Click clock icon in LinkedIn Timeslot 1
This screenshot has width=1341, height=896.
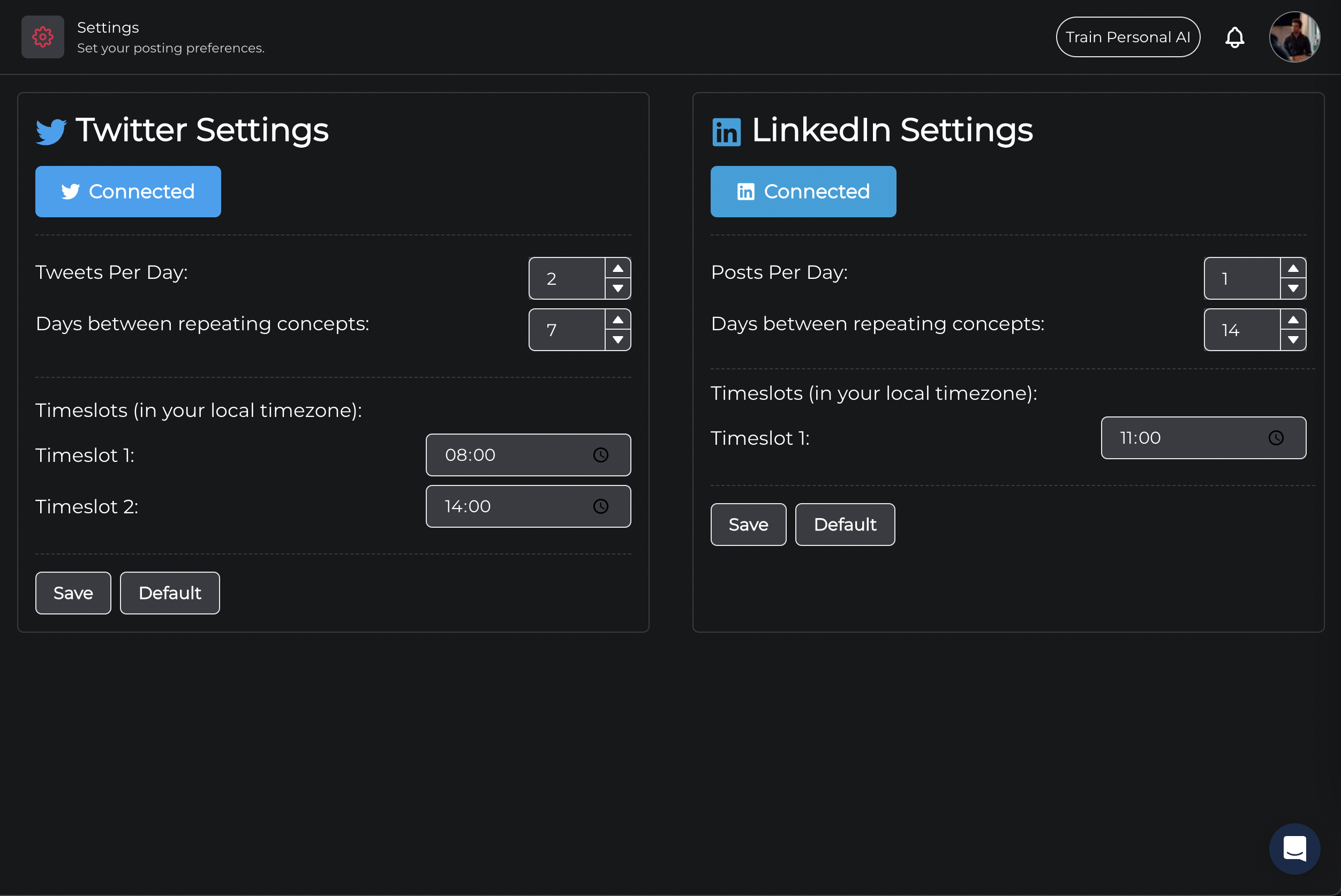(x=1276, y=438)
